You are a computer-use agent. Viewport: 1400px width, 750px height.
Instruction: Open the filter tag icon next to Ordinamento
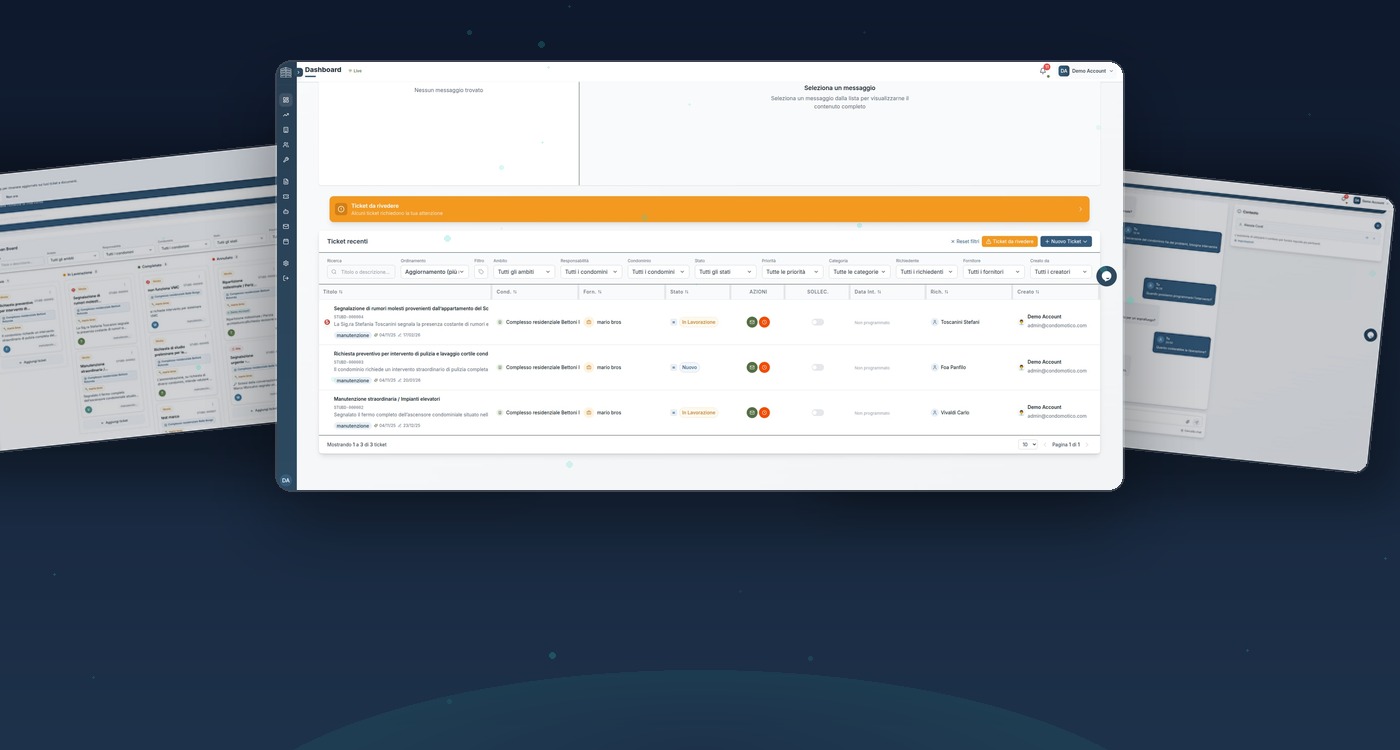point(479,271)
